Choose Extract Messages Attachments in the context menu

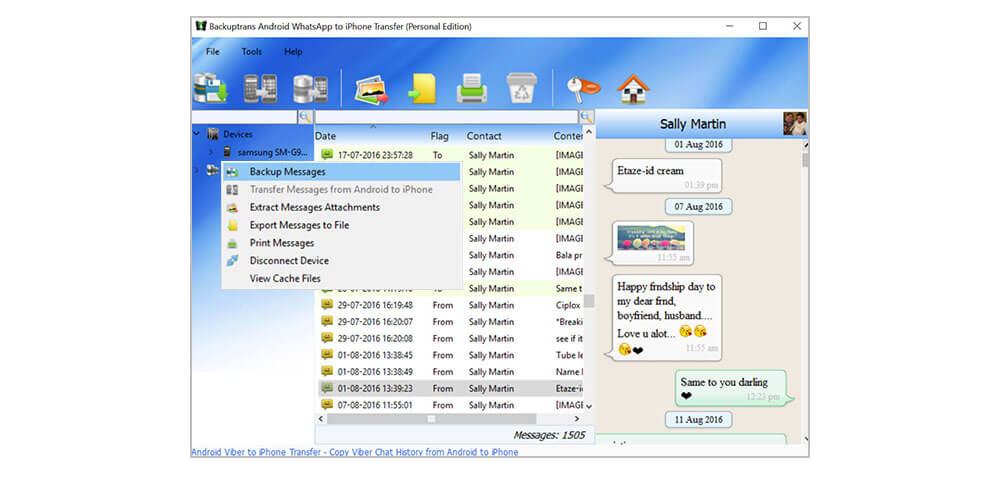coord(341,207)
